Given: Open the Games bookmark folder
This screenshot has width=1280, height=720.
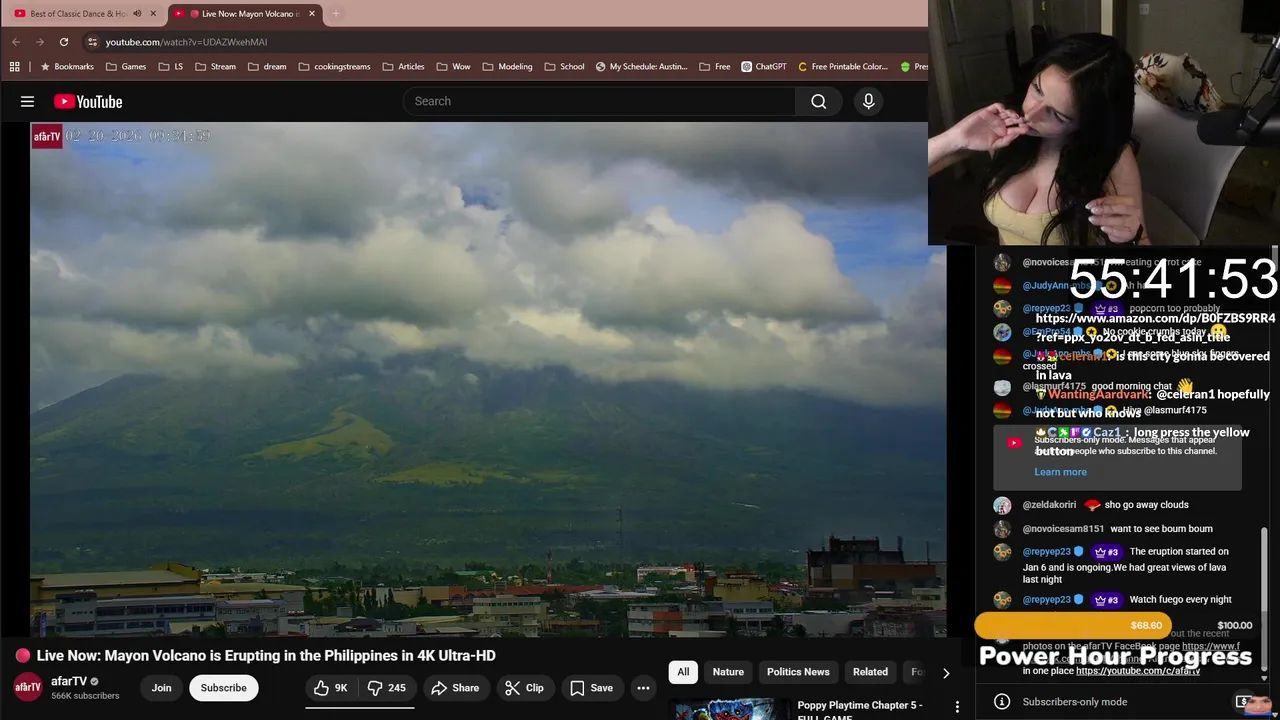Looking at the screenshot, I should point(126,67).
